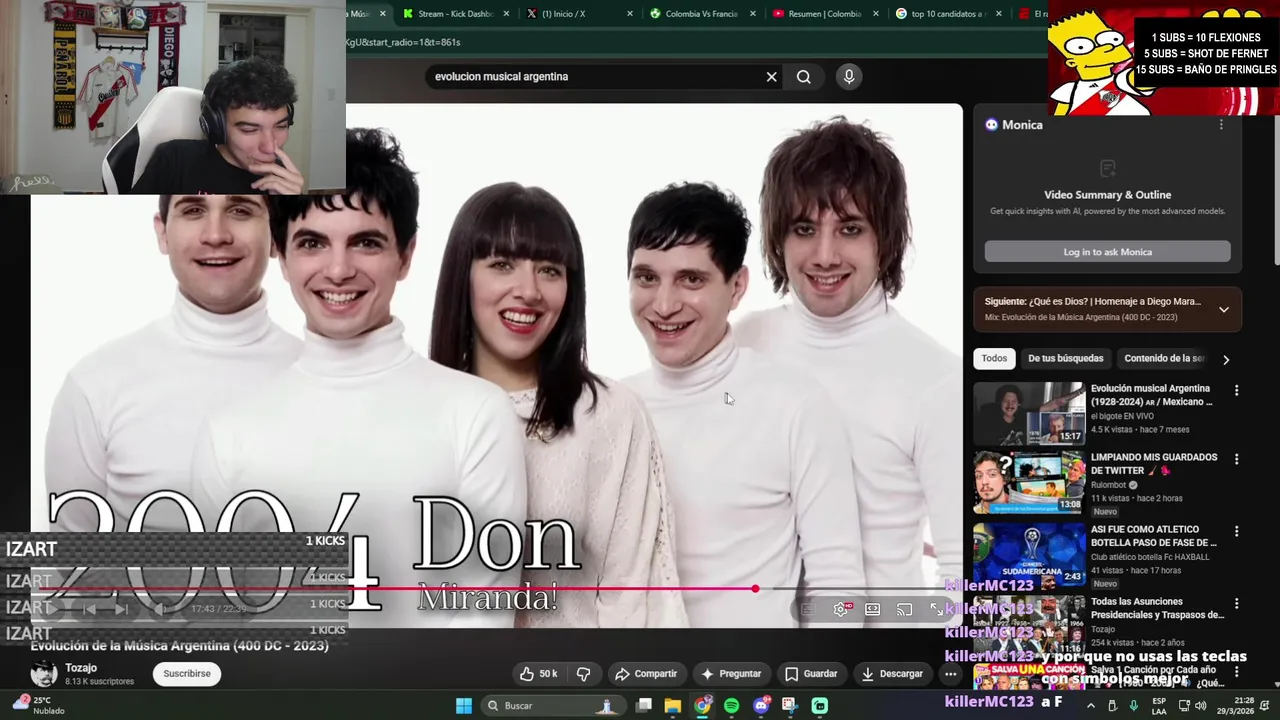
Task: Open Chrome from the taskbar
Action: [x=703, y=706]
